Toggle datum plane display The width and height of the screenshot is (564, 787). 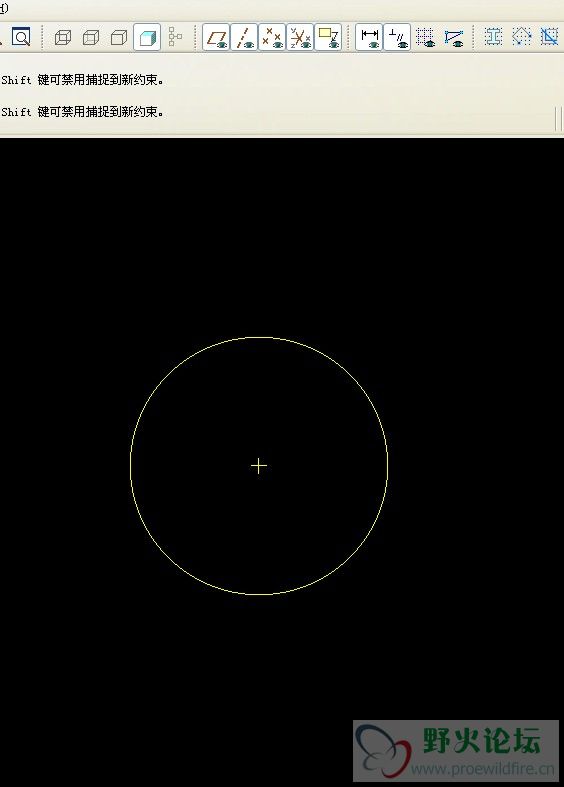pos(216,37)
